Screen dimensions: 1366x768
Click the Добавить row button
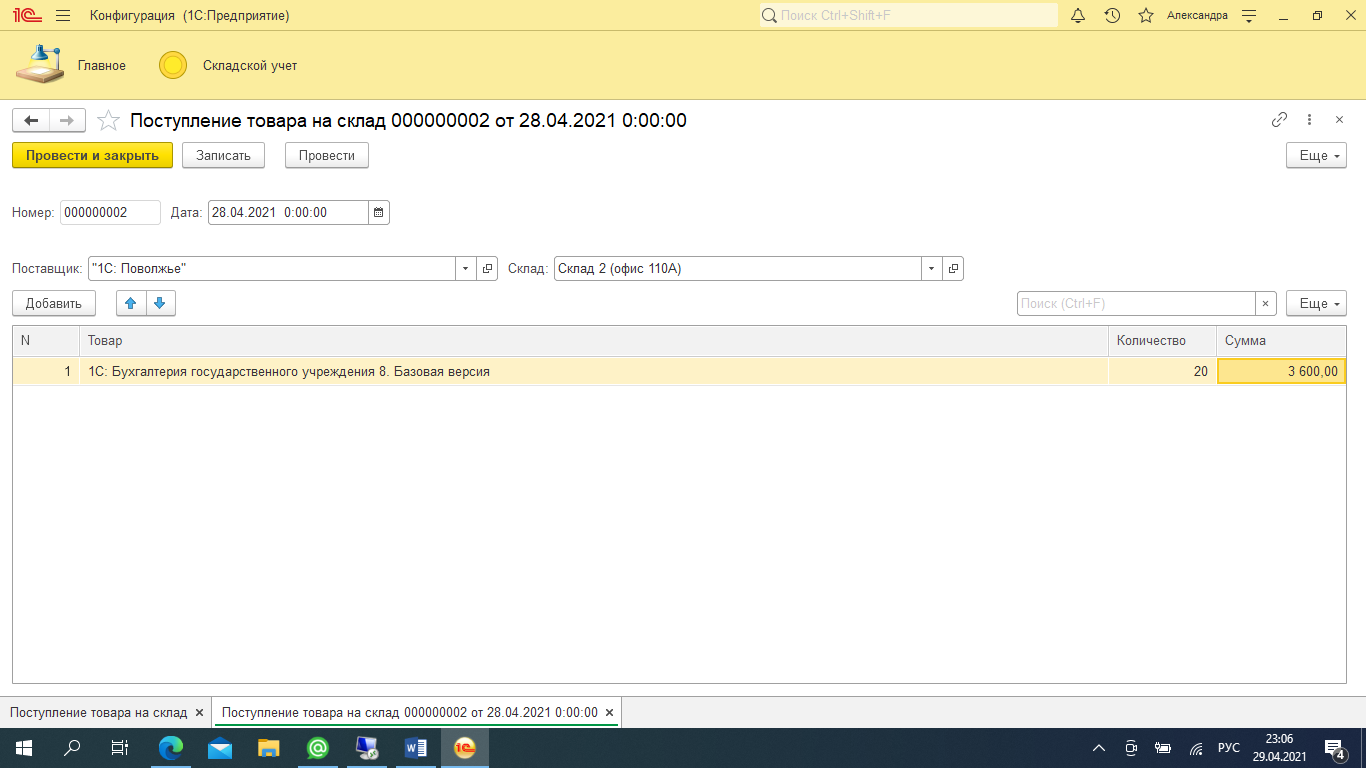pos(54,303)
